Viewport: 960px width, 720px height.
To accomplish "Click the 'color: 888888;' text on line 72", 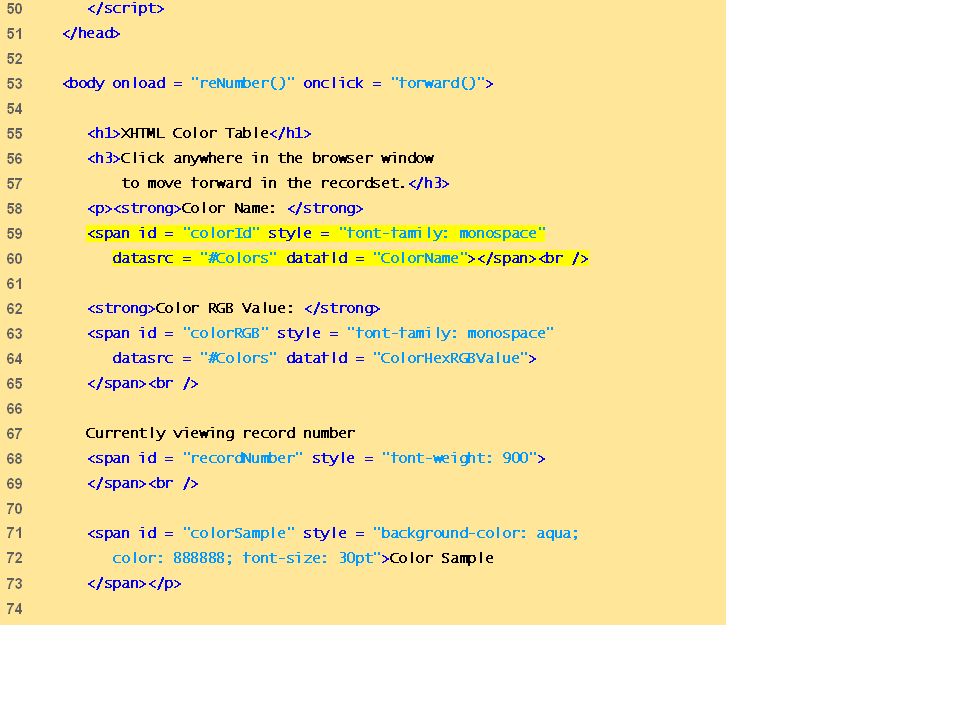I will [172, 558].
